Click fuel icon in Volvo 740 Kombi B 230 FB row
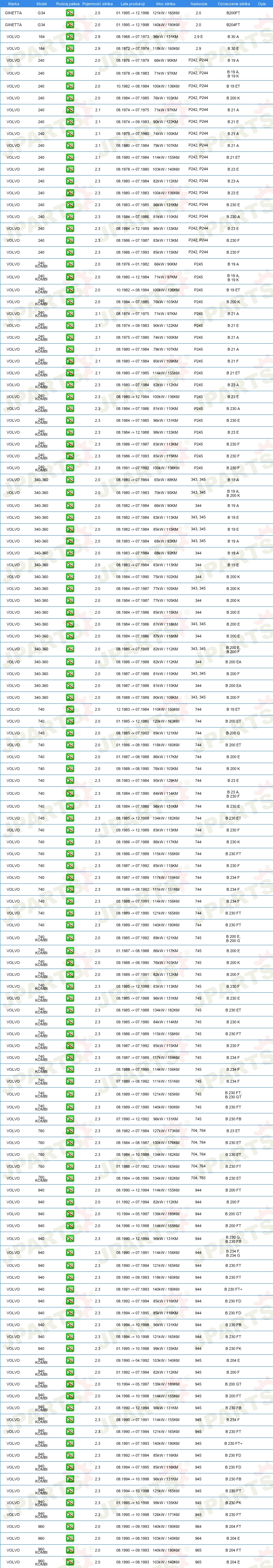 click(x=70, y=1119)
